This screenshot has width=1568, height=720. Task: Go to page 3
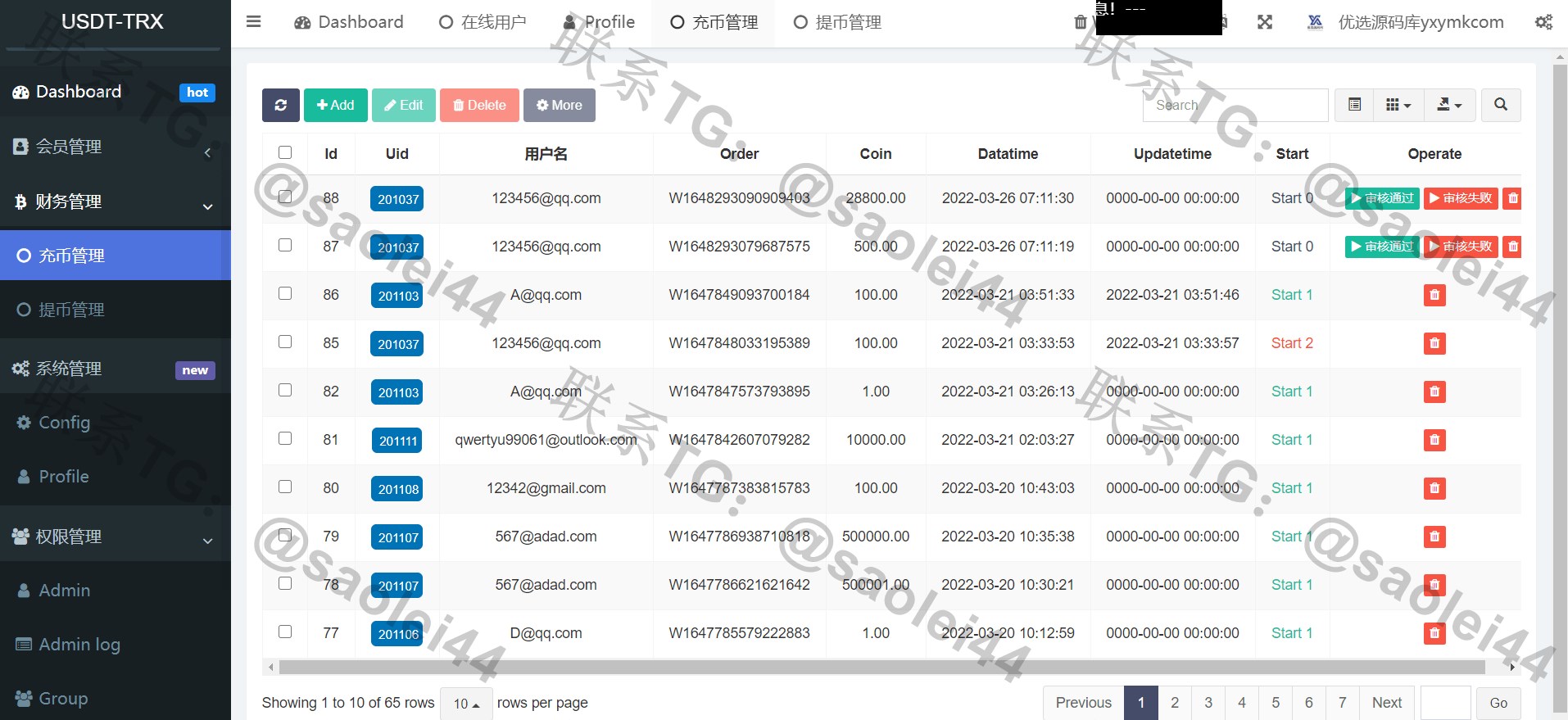pyautogui.click(x=1208, y=703)
